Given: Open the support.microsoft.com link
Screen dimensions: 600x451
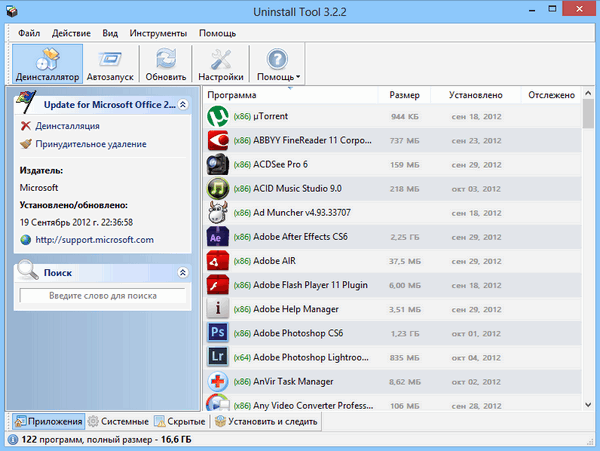Looking at the screenshot, I should (x=95, y=240).
